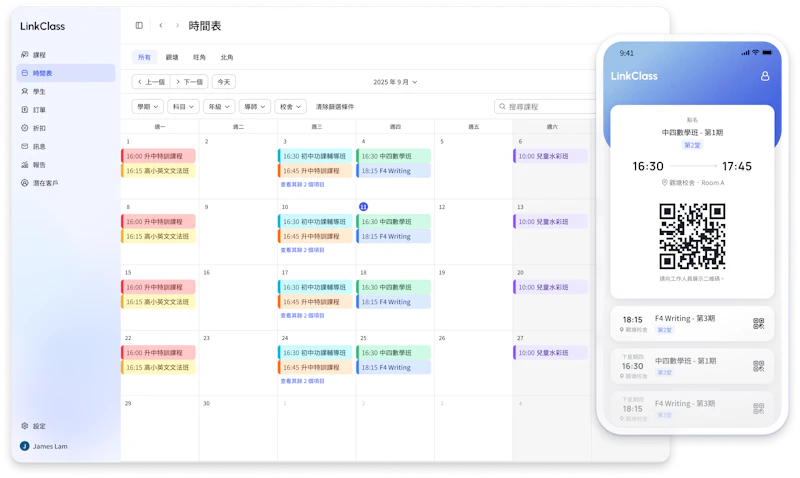
Task: Jump to today with 今天 button
Action: coord(224,82)
